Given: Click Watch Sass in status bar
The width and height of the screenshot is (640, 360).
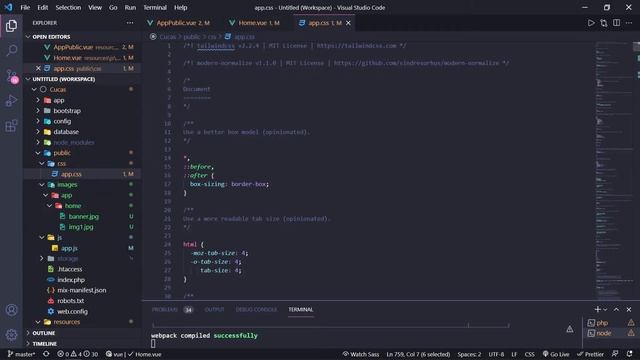Looking at the screenshot, I should 361,354.
